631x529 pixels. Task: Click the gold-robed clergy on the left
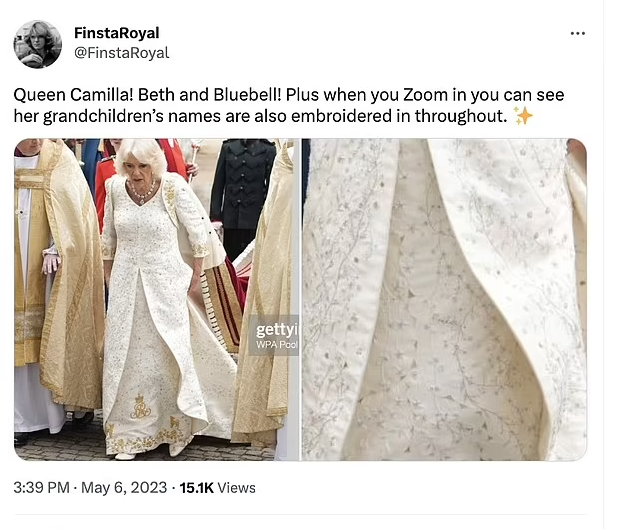click(x=56, y=282)
